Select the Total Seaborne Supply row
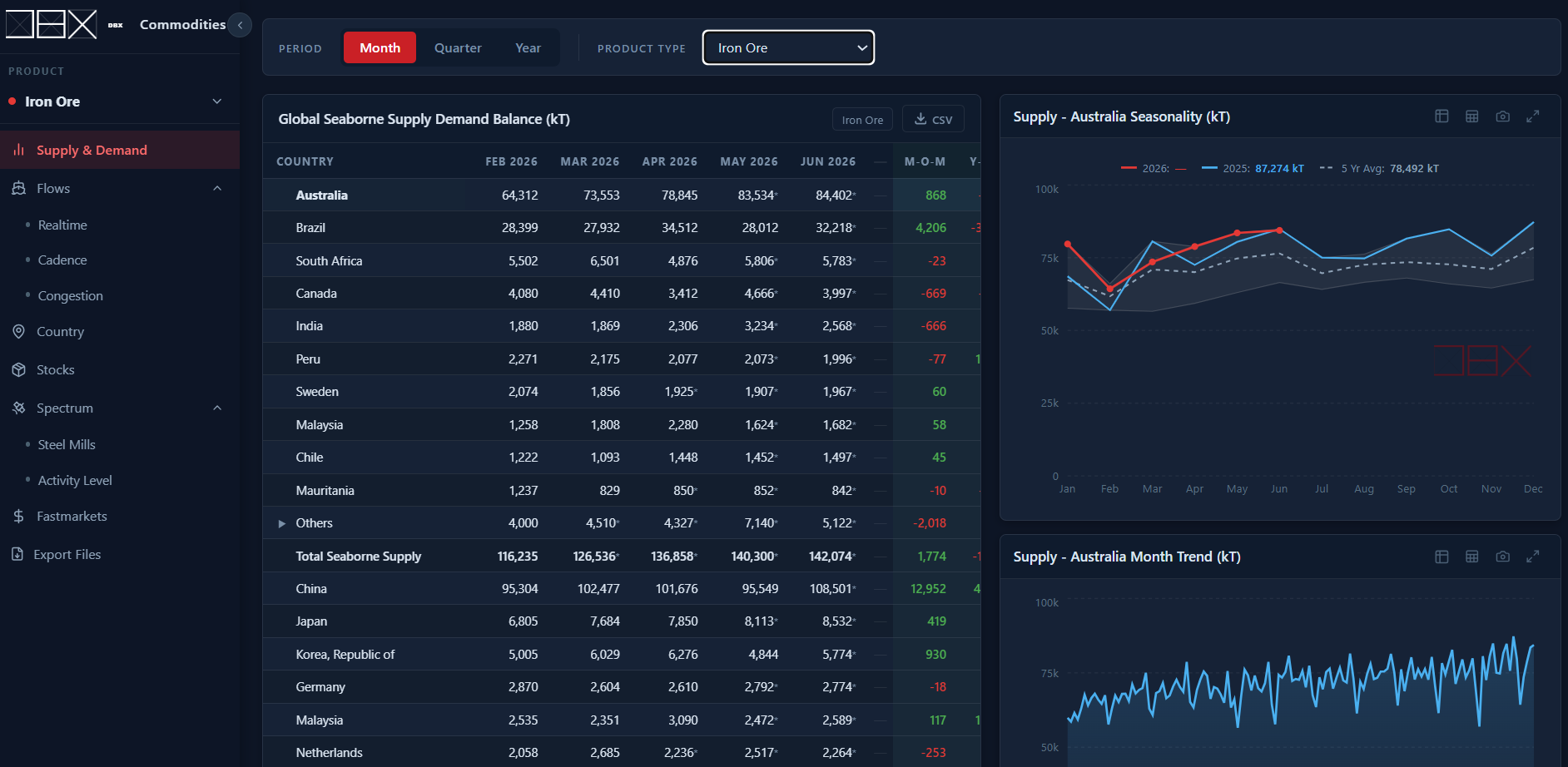Image resolution: width=1568 pixels, height=767 pixels. click(x=622, y=556)
